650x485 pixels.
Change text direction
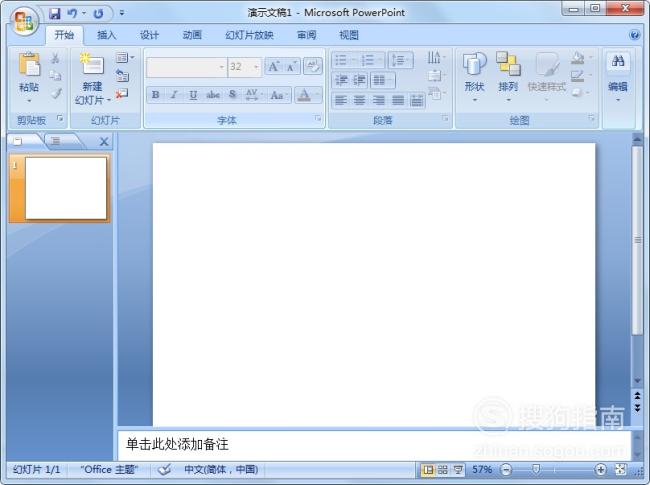coord(435,58)
